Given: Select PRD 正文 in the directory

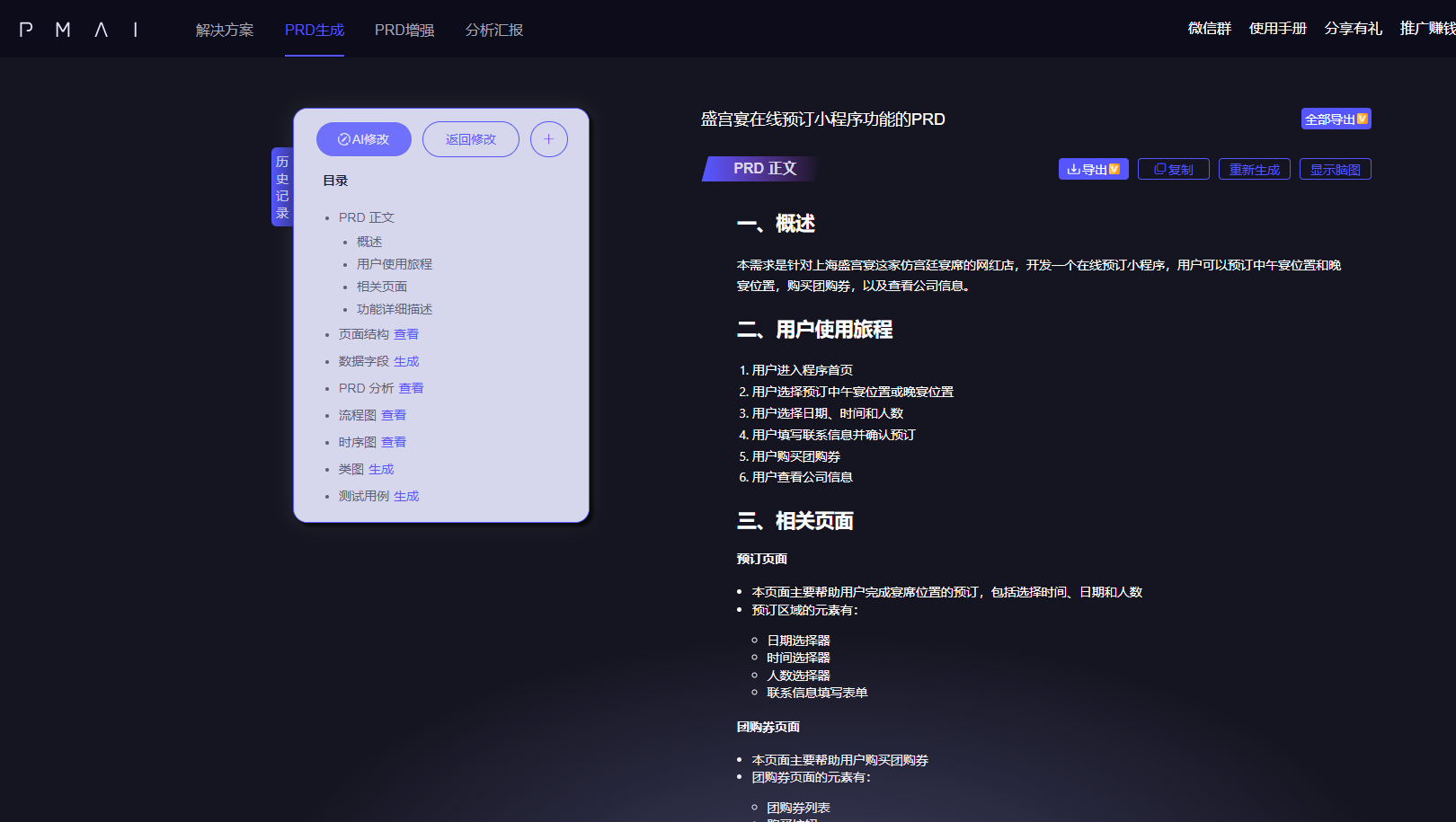Looking at the screenshot, I should [367, 217].
